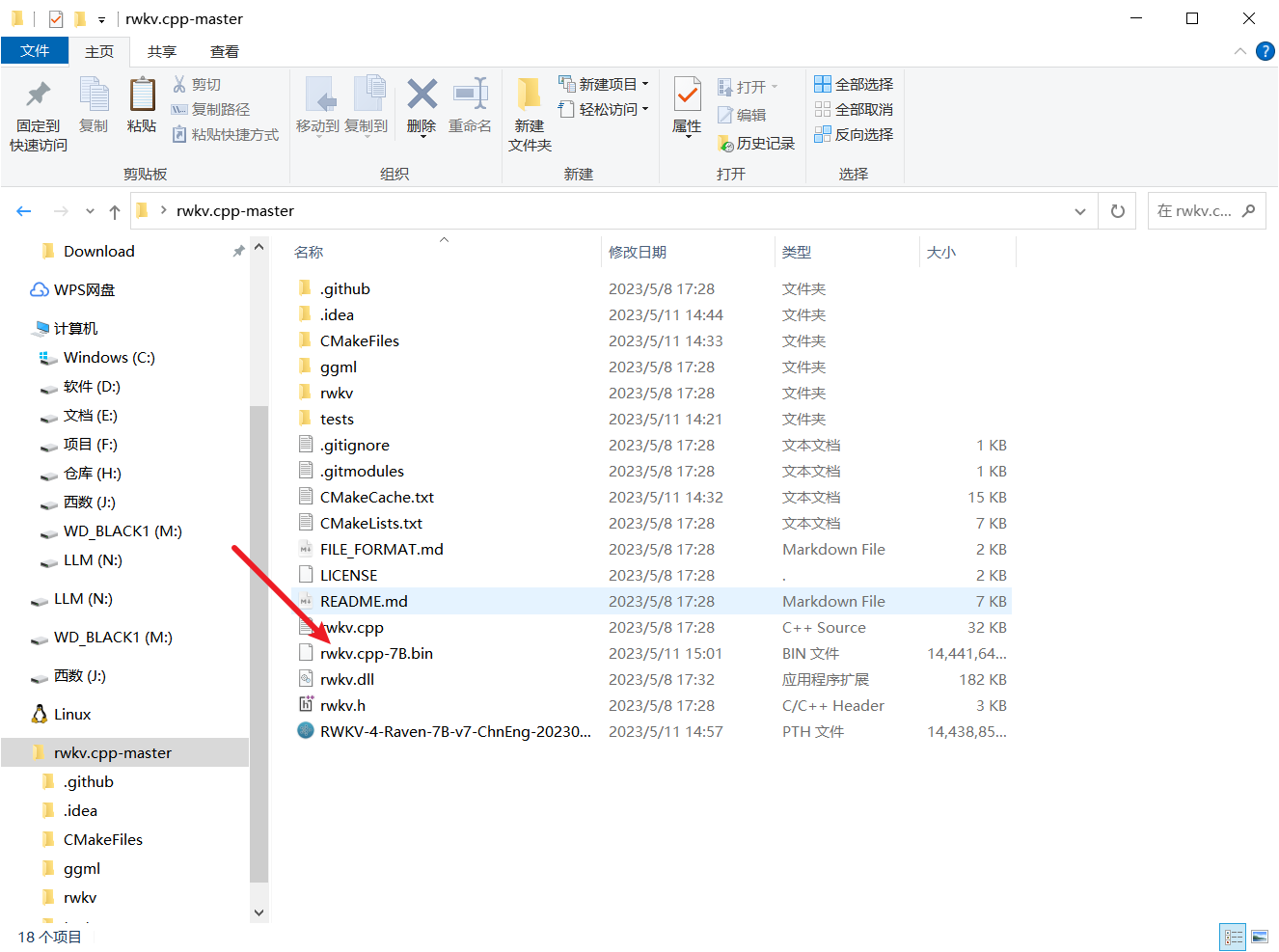Select the CMakeCache.txt file
Screen dimensions: 1279x952
pos(377,497)
